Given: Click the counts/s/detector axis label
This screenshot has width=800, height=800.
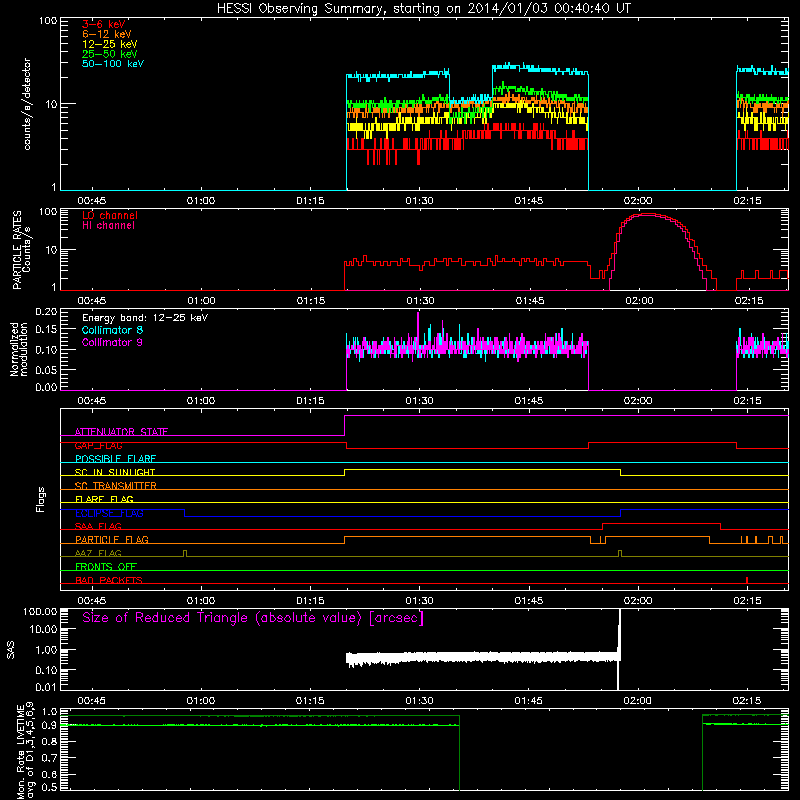Looking at the screenshot, I should point(27,104).
